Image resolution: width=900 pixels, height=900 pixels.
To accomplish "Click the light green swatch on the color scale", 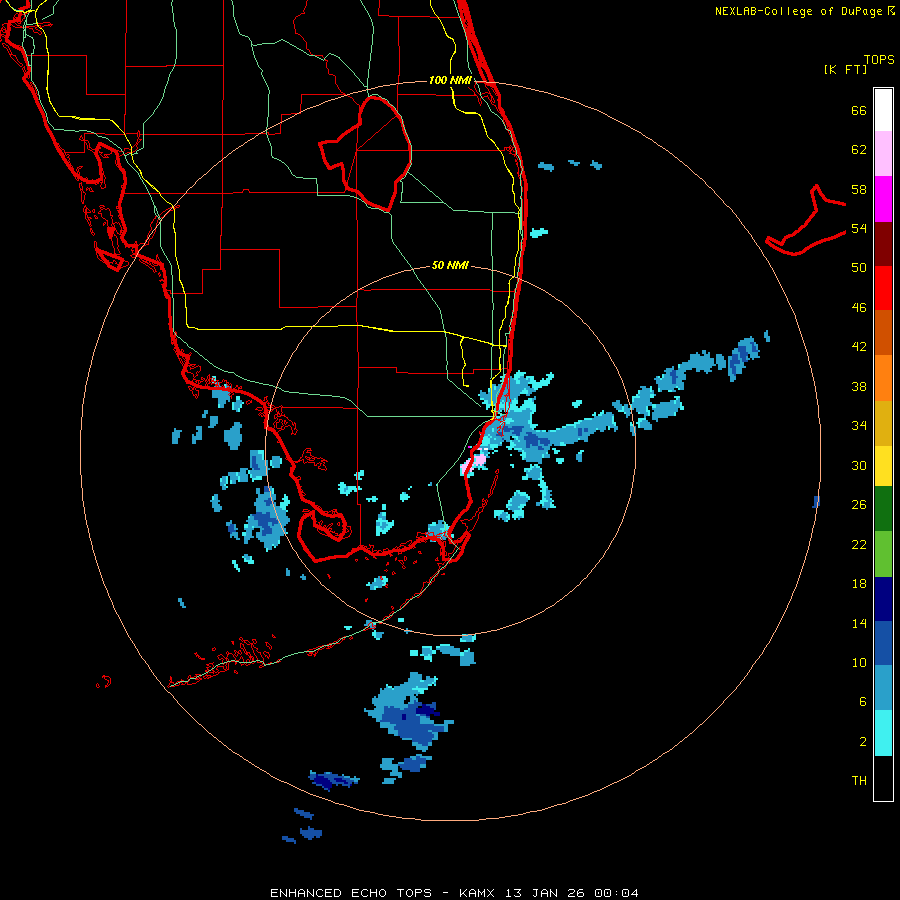I will (x=883, y=554).
